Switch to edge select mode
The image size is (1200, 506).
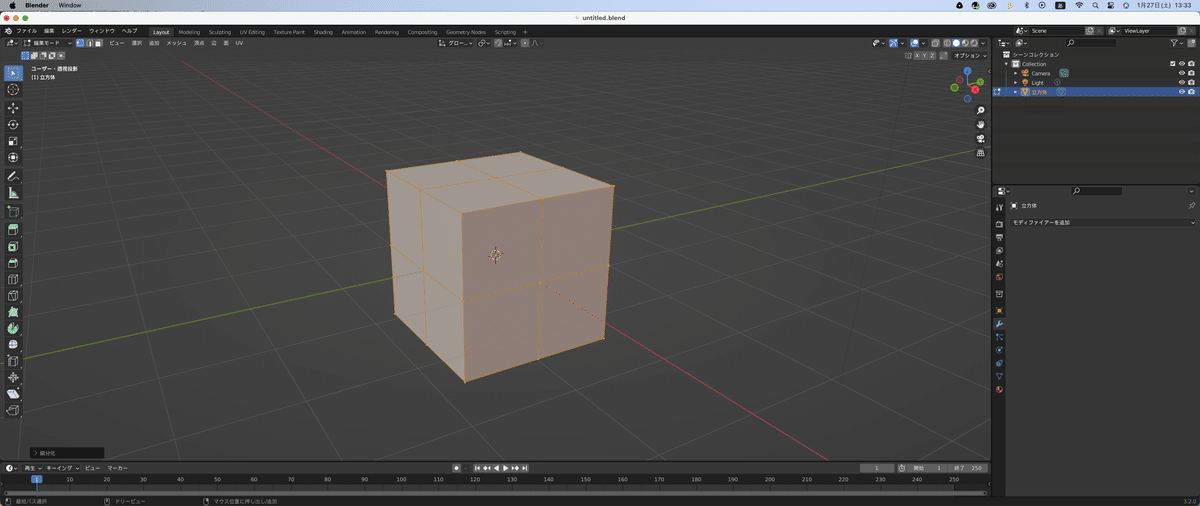coord(90,43)
